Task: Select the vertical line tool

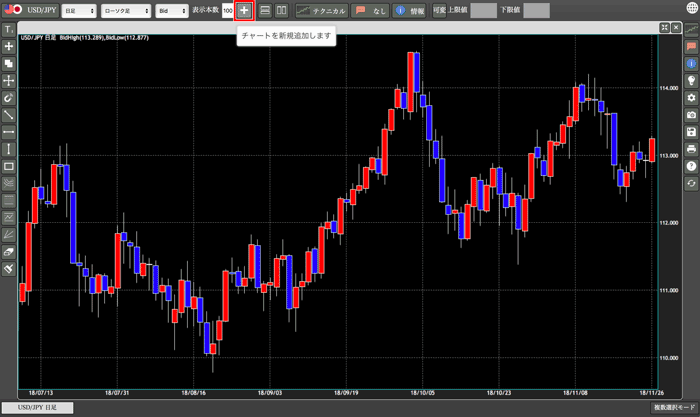Action: pyautogui.click(x=8, y=149)
